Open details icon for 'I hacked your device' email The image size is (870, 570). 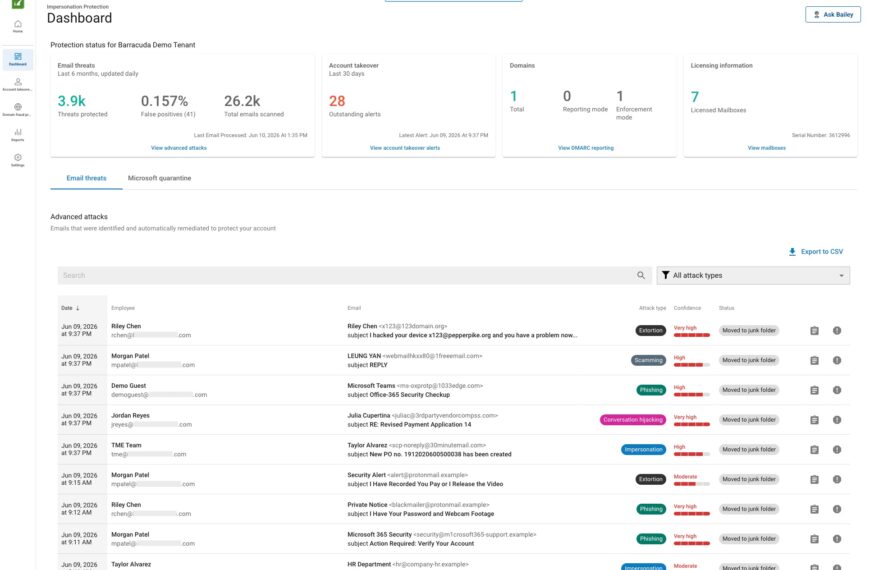pos(815,331)
